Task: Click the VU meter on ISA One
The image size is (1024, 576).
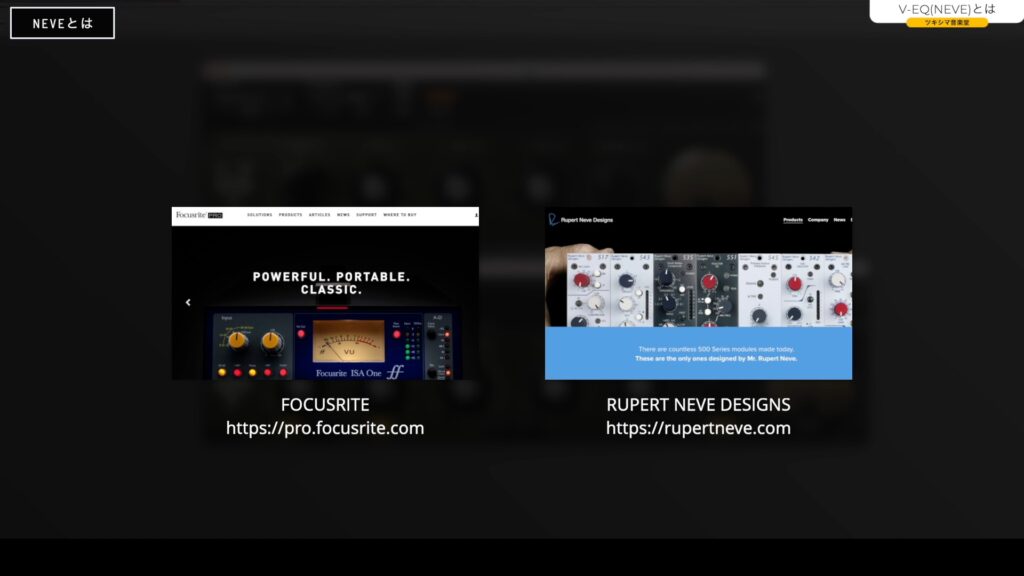Action: [x=349, y=341]
